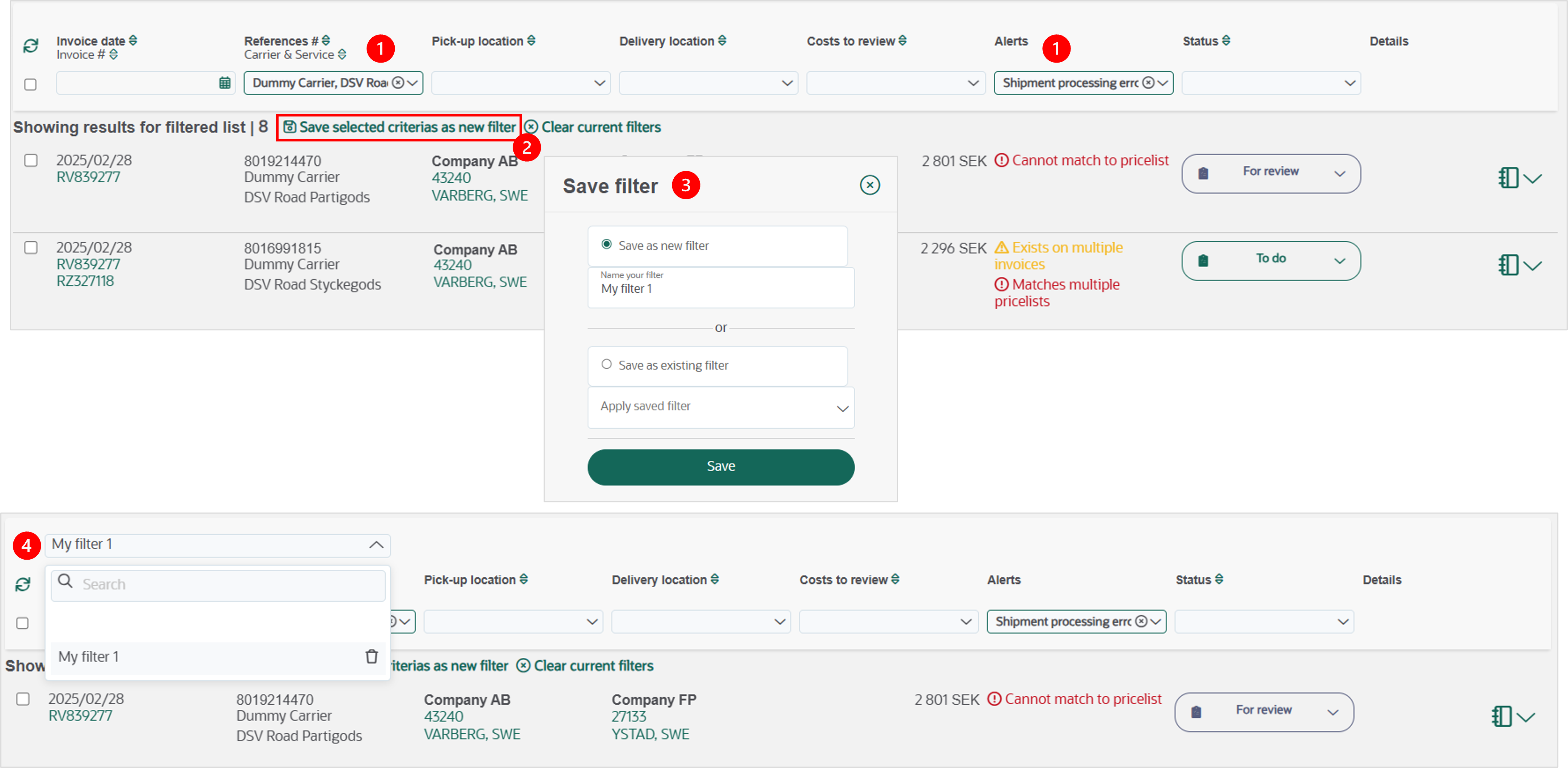
Task: Click the Save button in dialog
Action: [721, 467]
